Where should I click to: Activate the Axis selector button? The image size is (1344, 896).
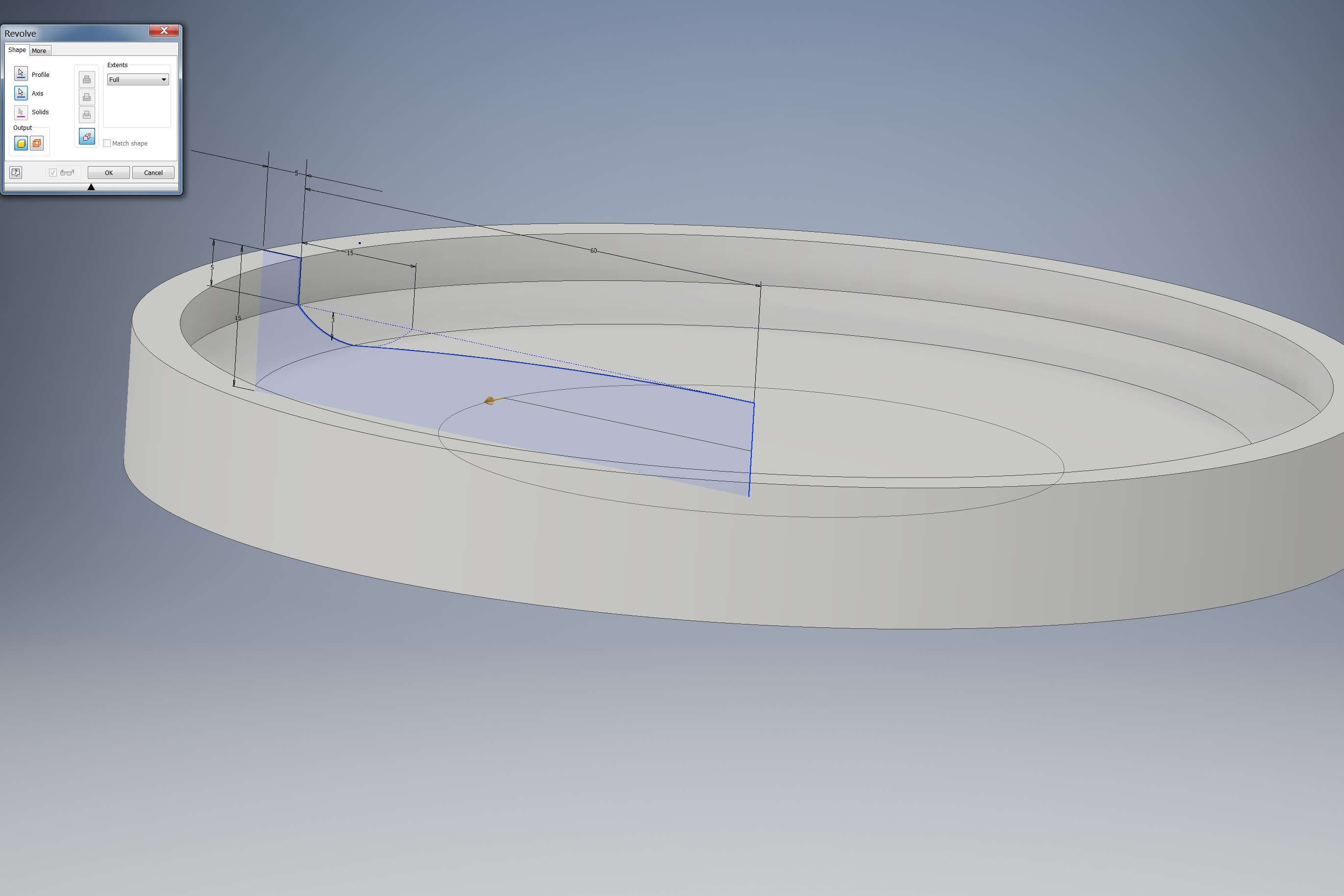(x=21, y=93)
